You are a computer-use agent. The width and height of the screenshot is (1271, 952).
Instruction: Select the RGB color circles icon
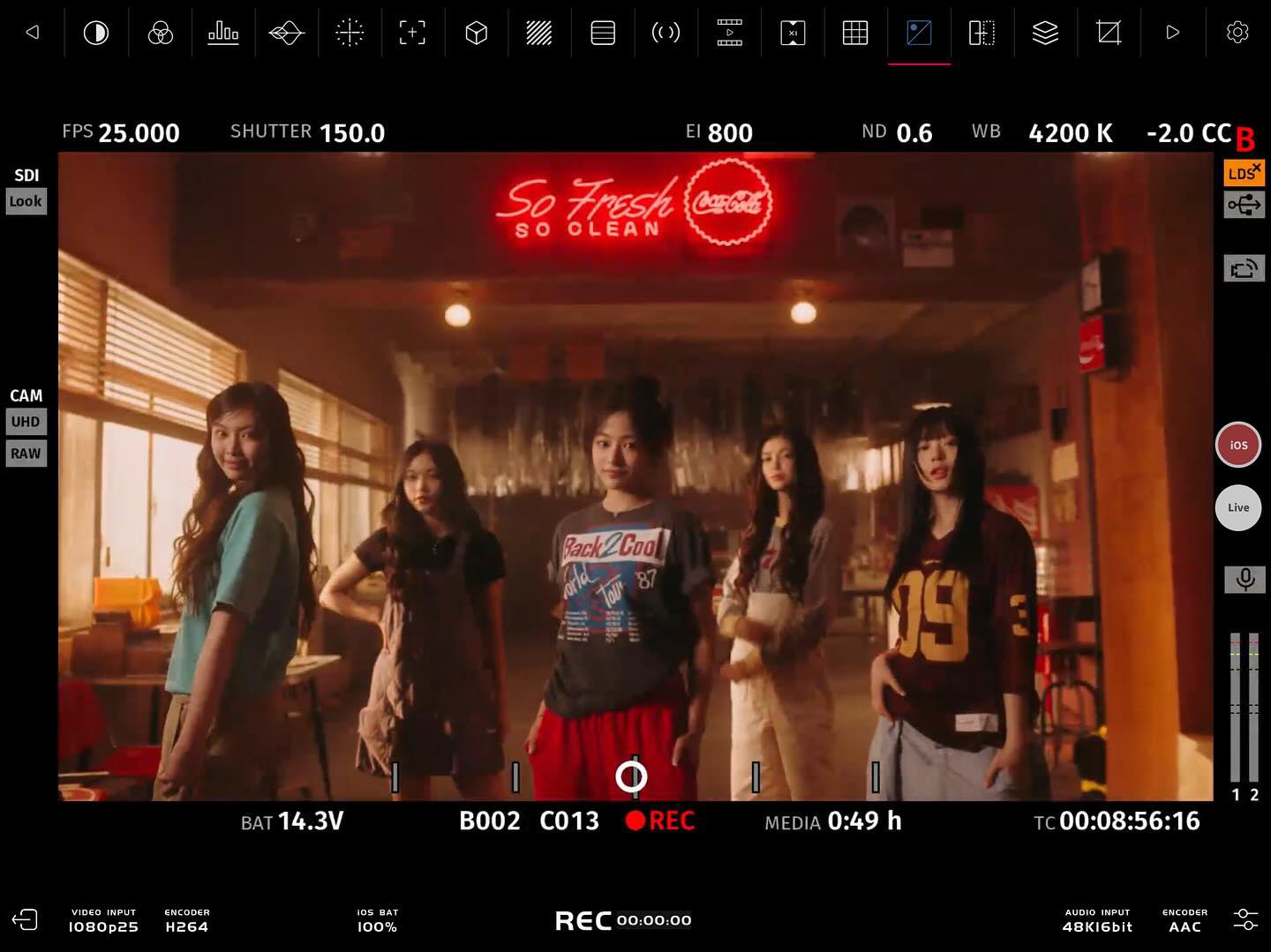click(x=160, y=34)
